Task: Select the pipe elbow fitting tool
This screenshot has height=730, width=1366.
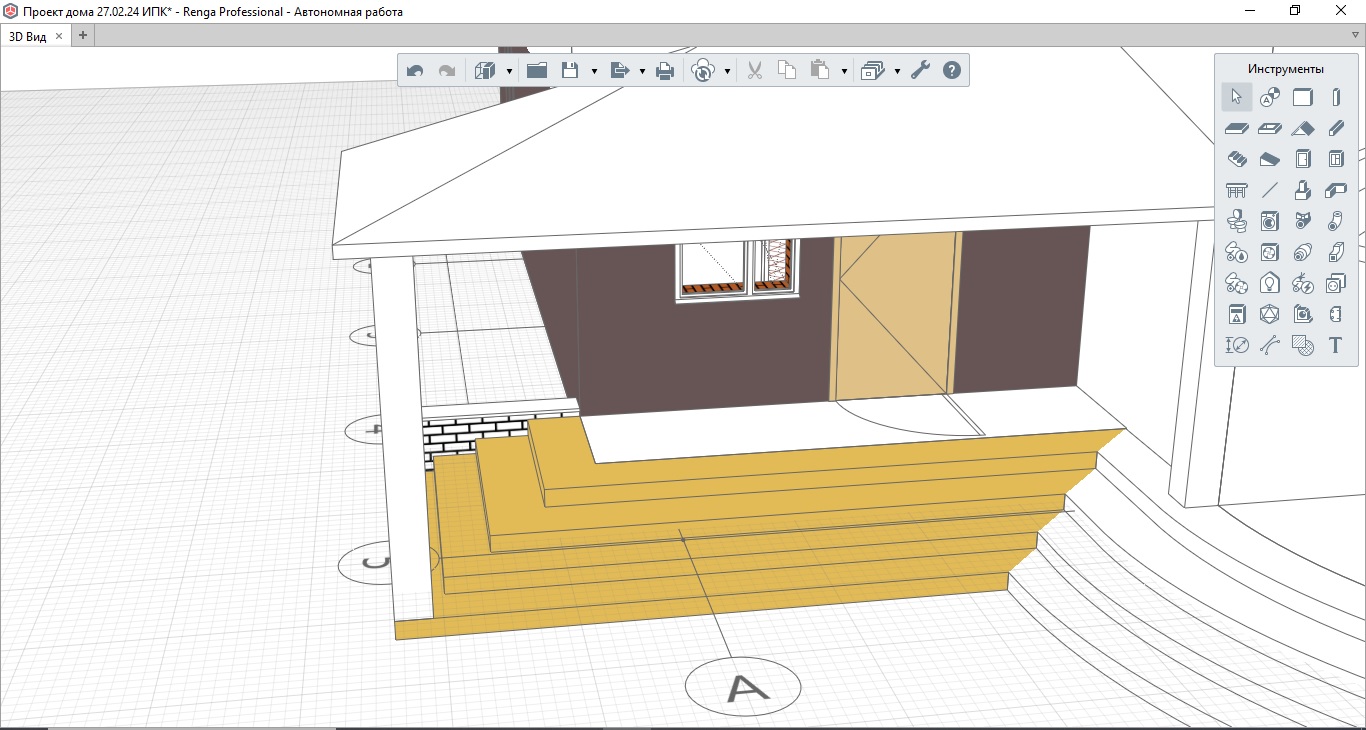Action: point(1335,221)
